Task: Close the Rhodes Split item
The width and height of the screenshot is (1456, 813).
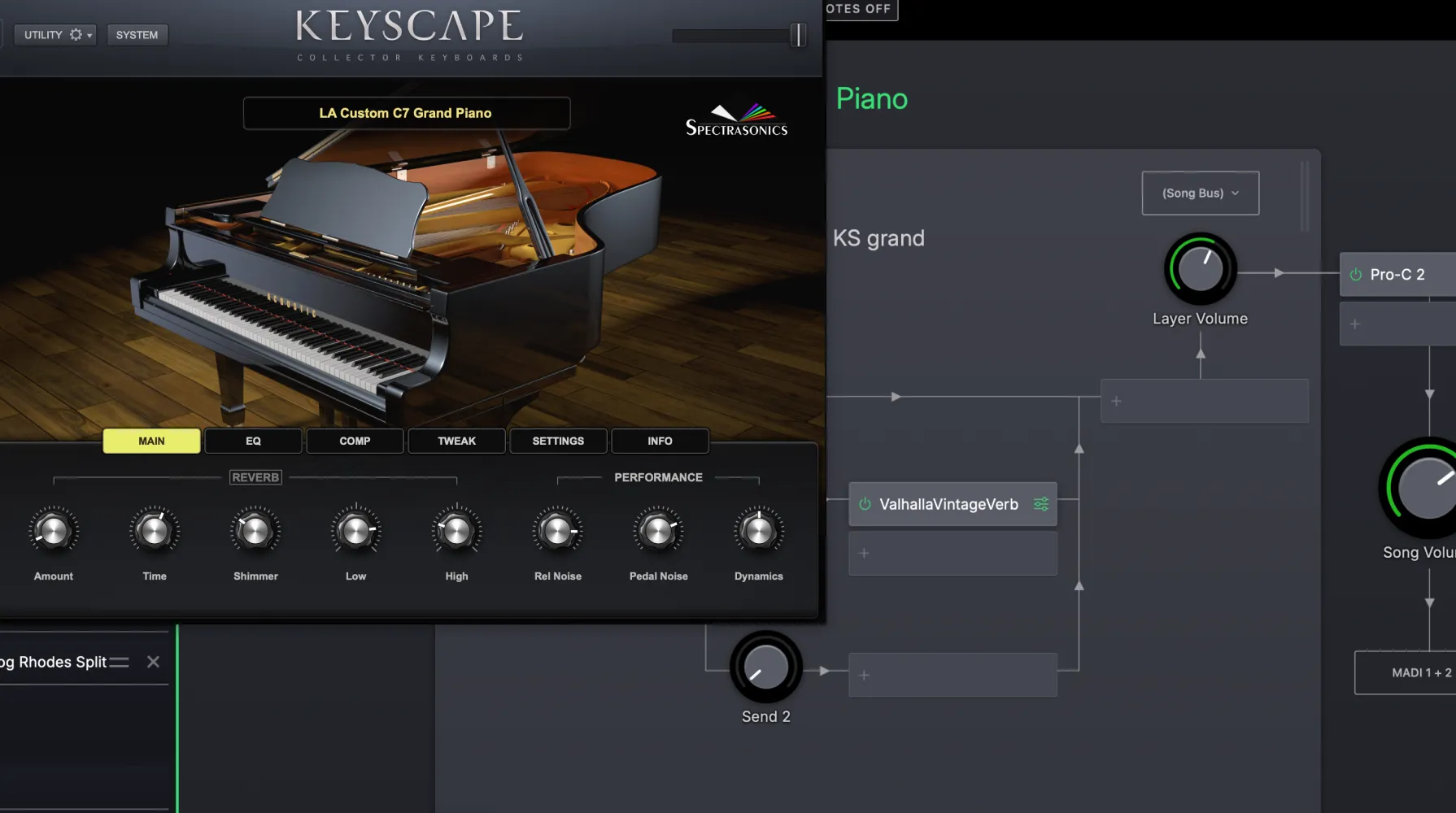Action: [x=153, y=662]
